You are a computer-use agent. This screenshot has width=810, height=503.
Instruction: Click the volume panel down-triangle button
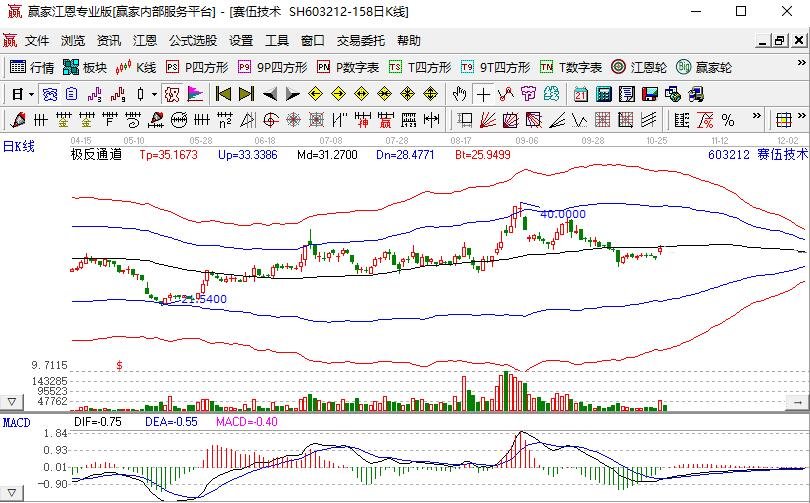(x=11, y=402)
